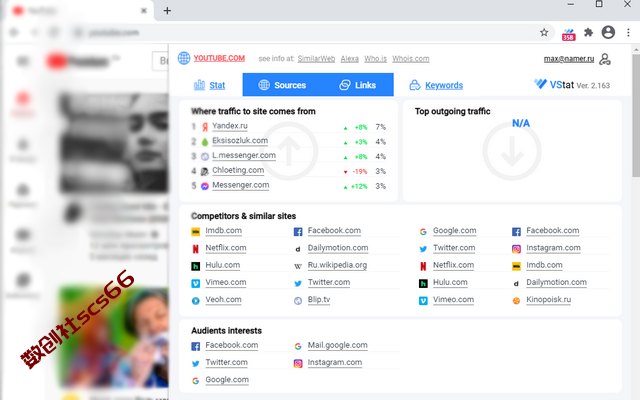Open Alexa info link

(x=350, y=59)
